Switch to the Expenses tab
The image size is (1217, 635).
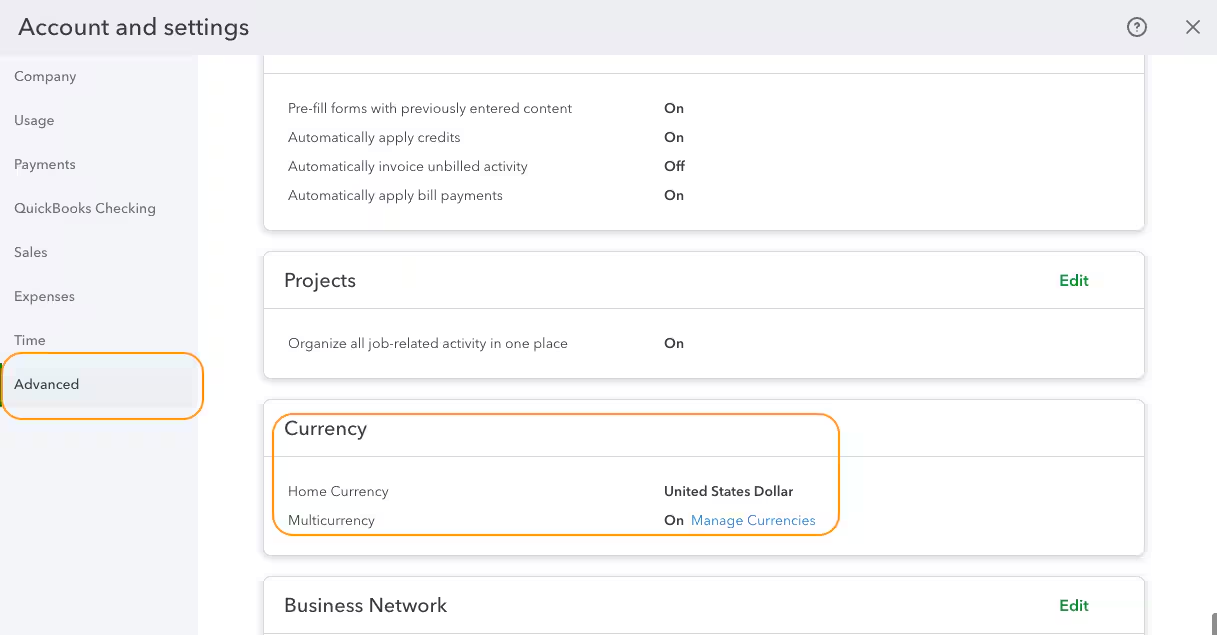tap(44, 297)
